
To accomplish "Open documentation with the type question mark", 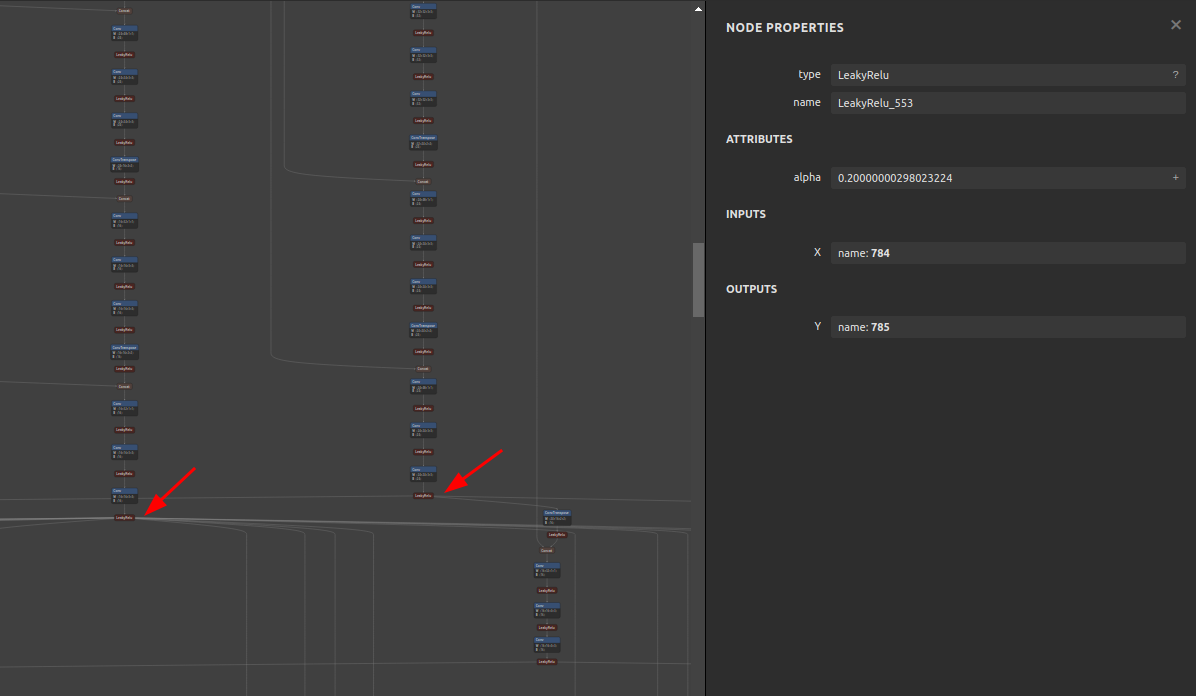I will pyautogui.click(x=1175, y=75).
